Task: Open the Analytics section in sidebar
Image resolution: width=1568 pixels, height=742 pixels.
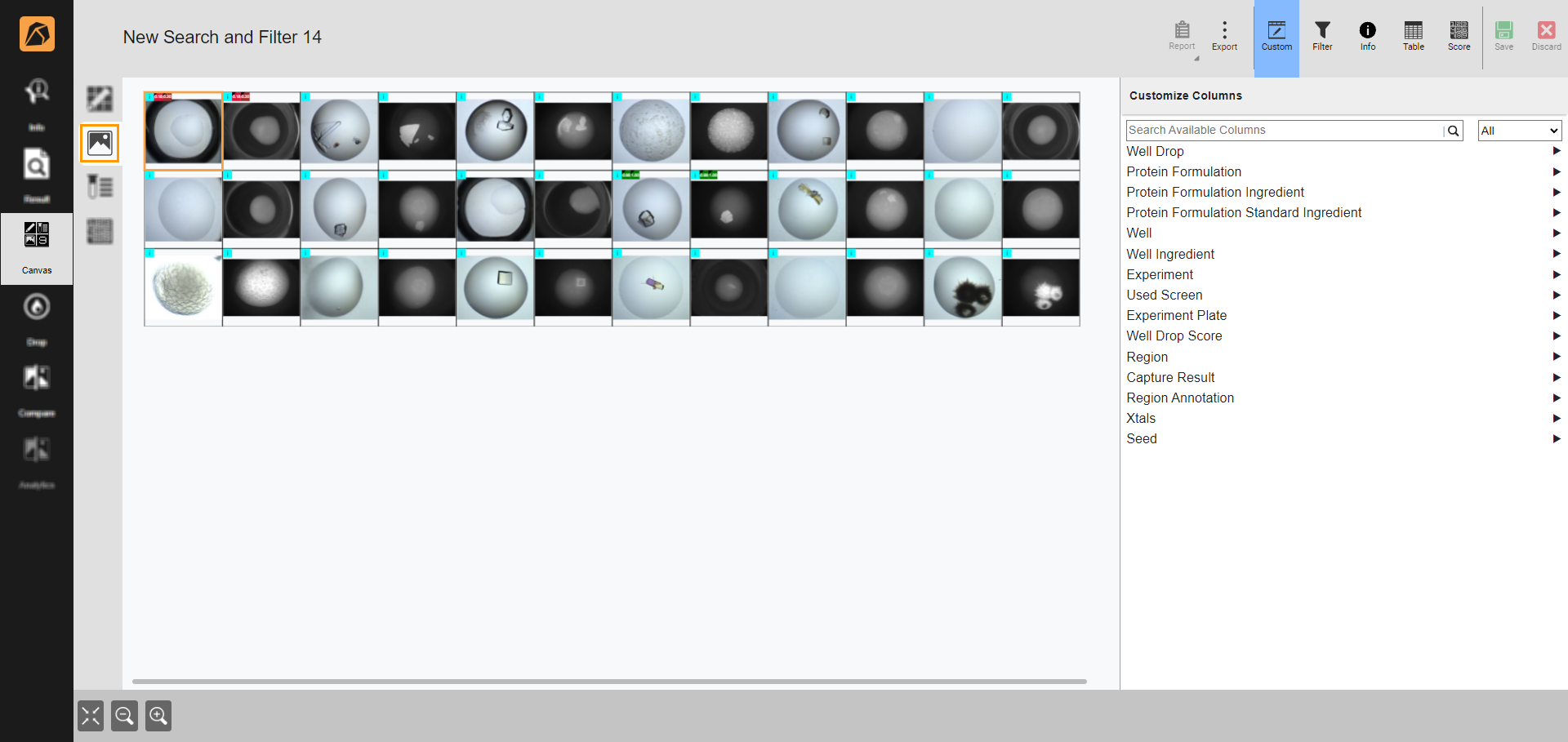Action: [37, 462]
